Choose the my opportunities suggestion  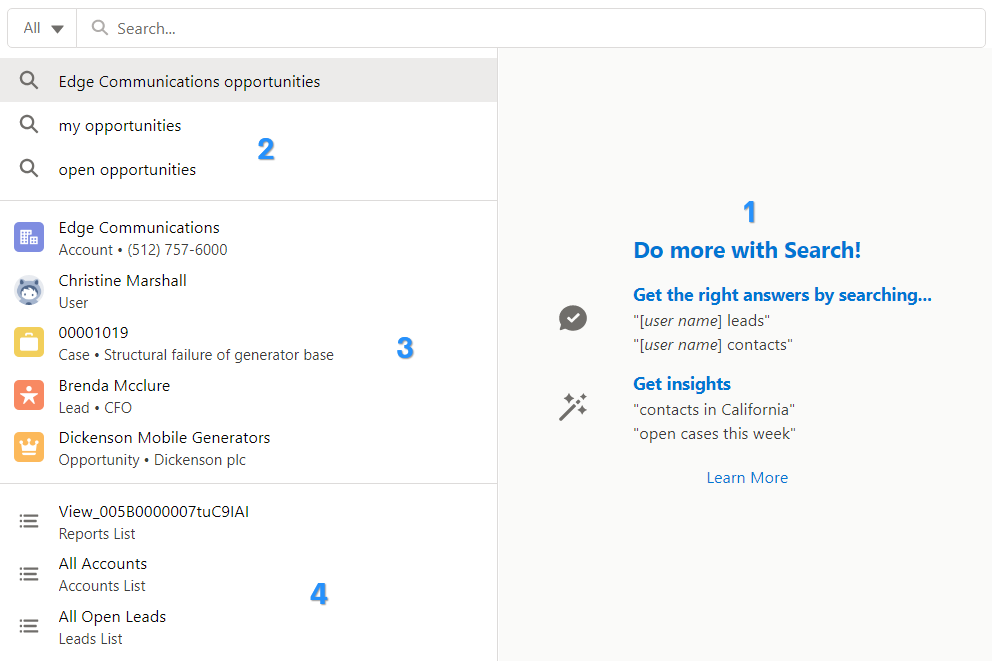point(249,125)
